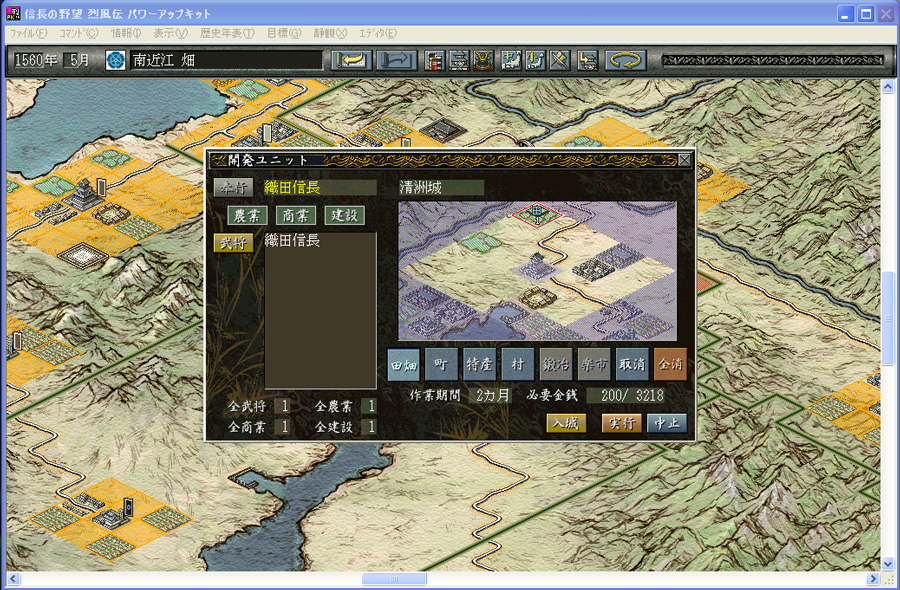
Task: Open the コマンド(C) menu
Action: [79, 33]
